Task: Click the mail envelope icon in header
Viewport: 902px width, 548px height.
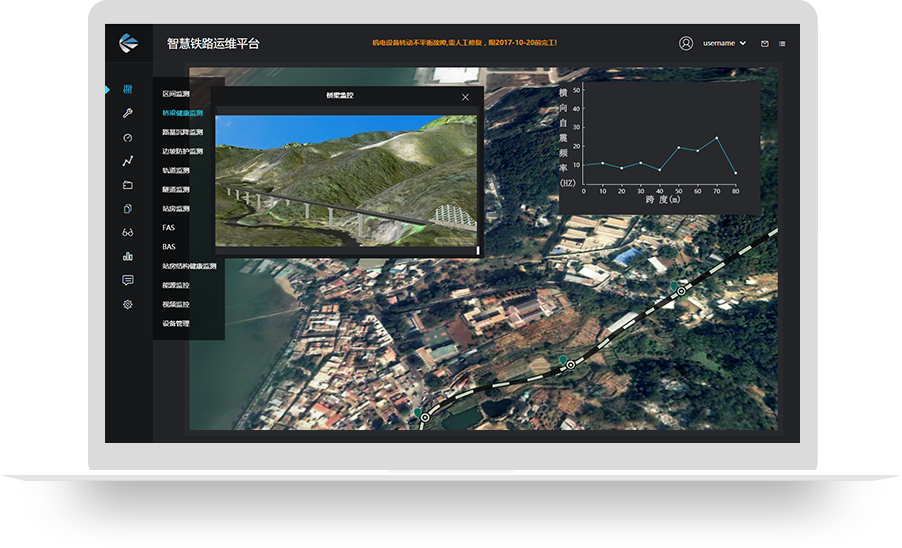Action: point(765,44)
